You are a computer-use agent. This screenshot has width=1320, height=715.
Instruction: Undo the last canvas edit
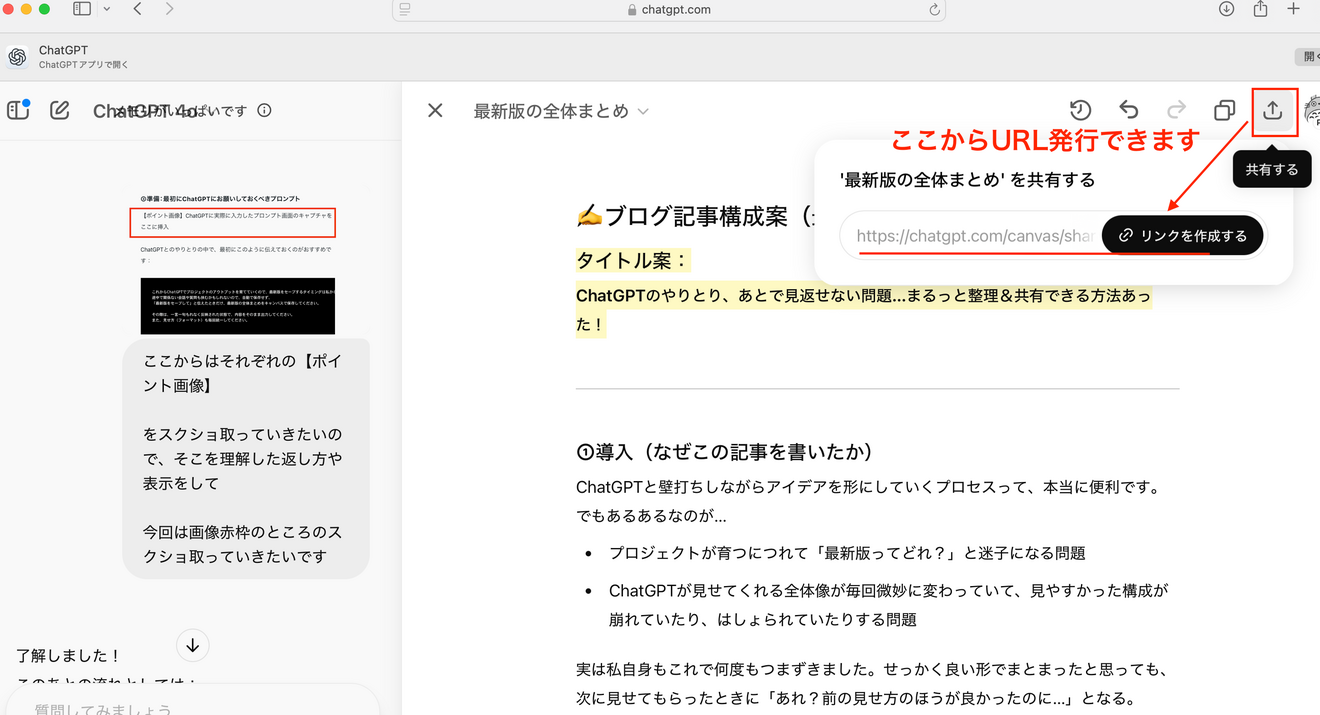pos(1129,110)
